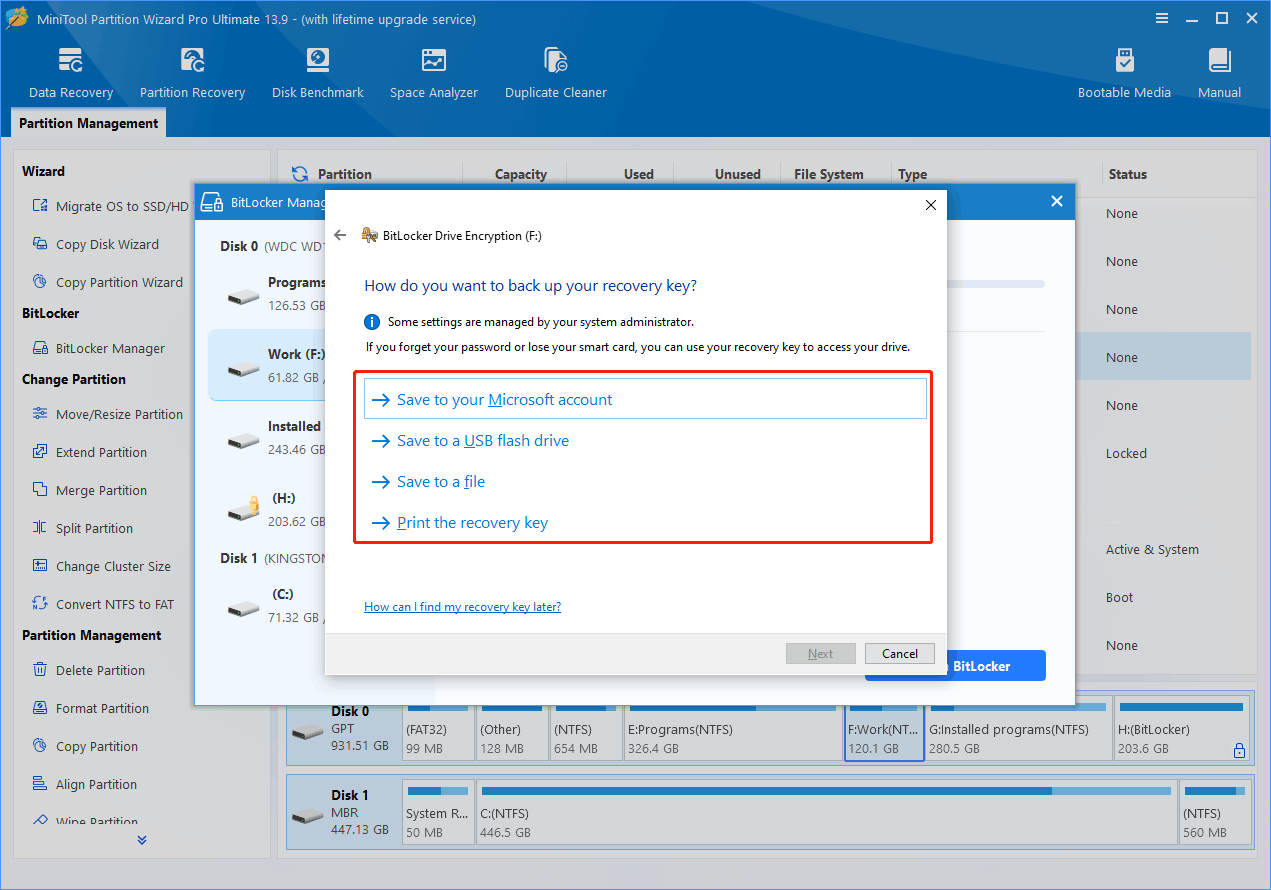
Task: Sort by Capacity column header
Action: click(521, 174)
